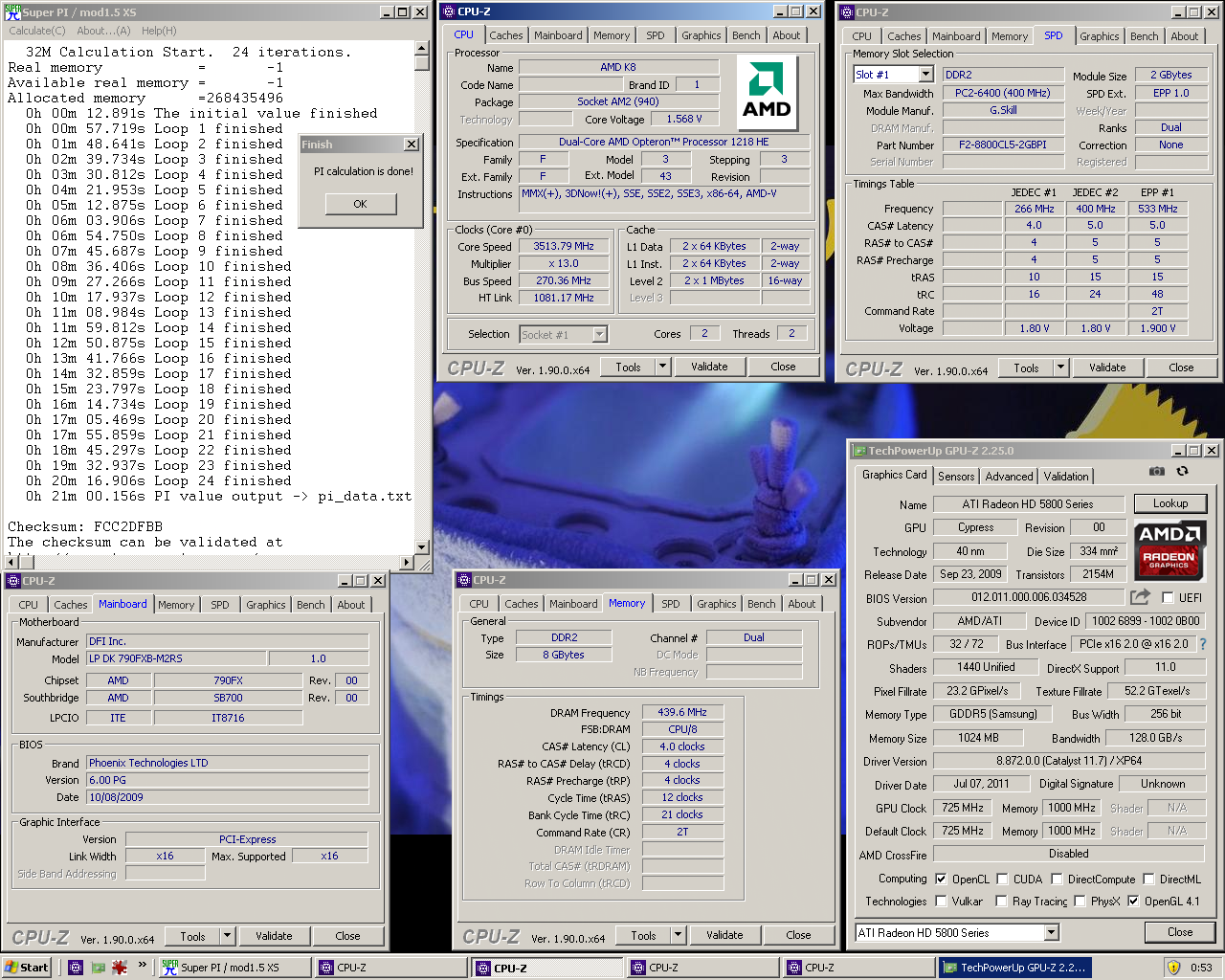Click the GPU-Z title bar icon

(860, 451)
